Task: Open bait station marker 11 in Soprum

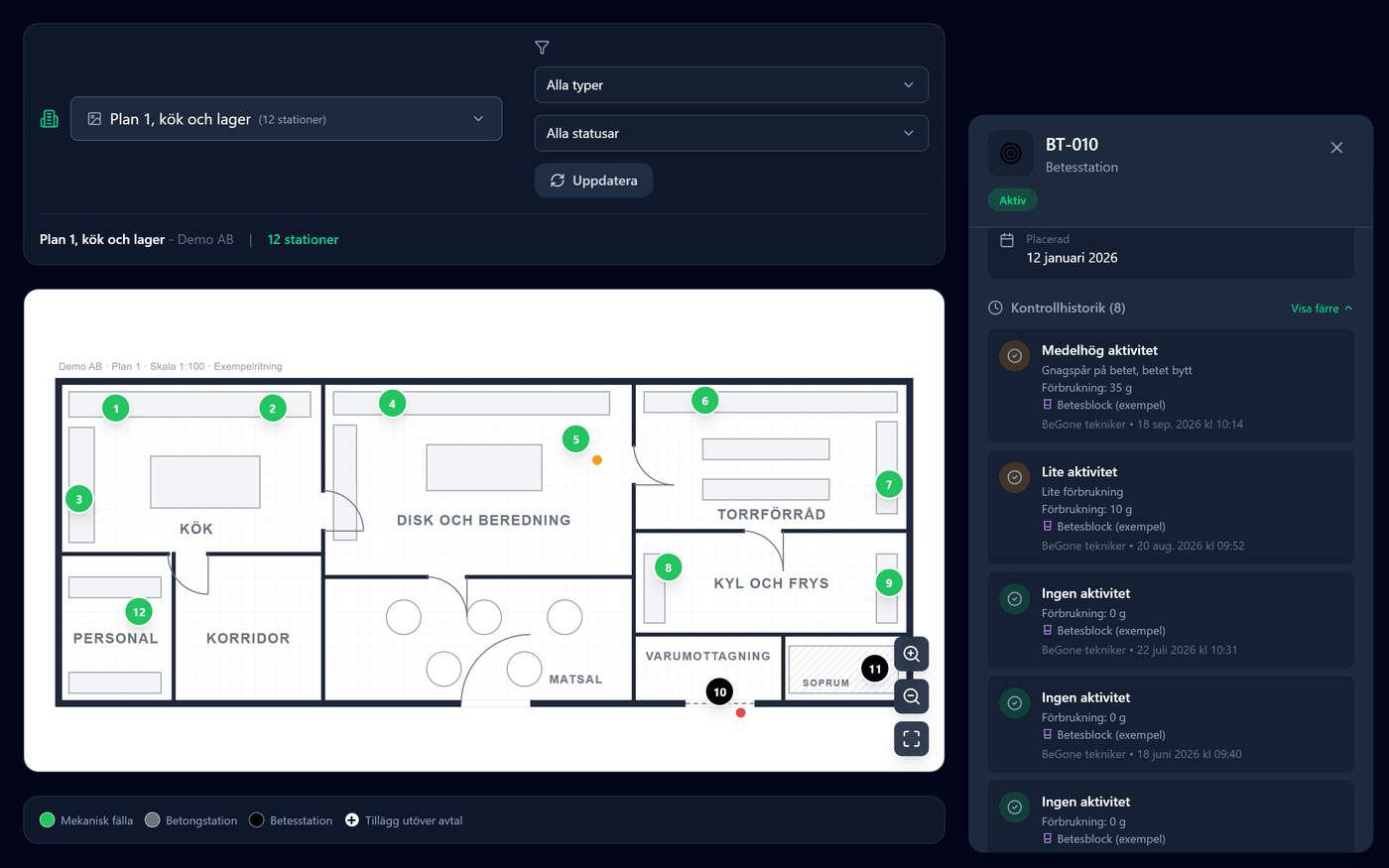Action: (875, 670)
